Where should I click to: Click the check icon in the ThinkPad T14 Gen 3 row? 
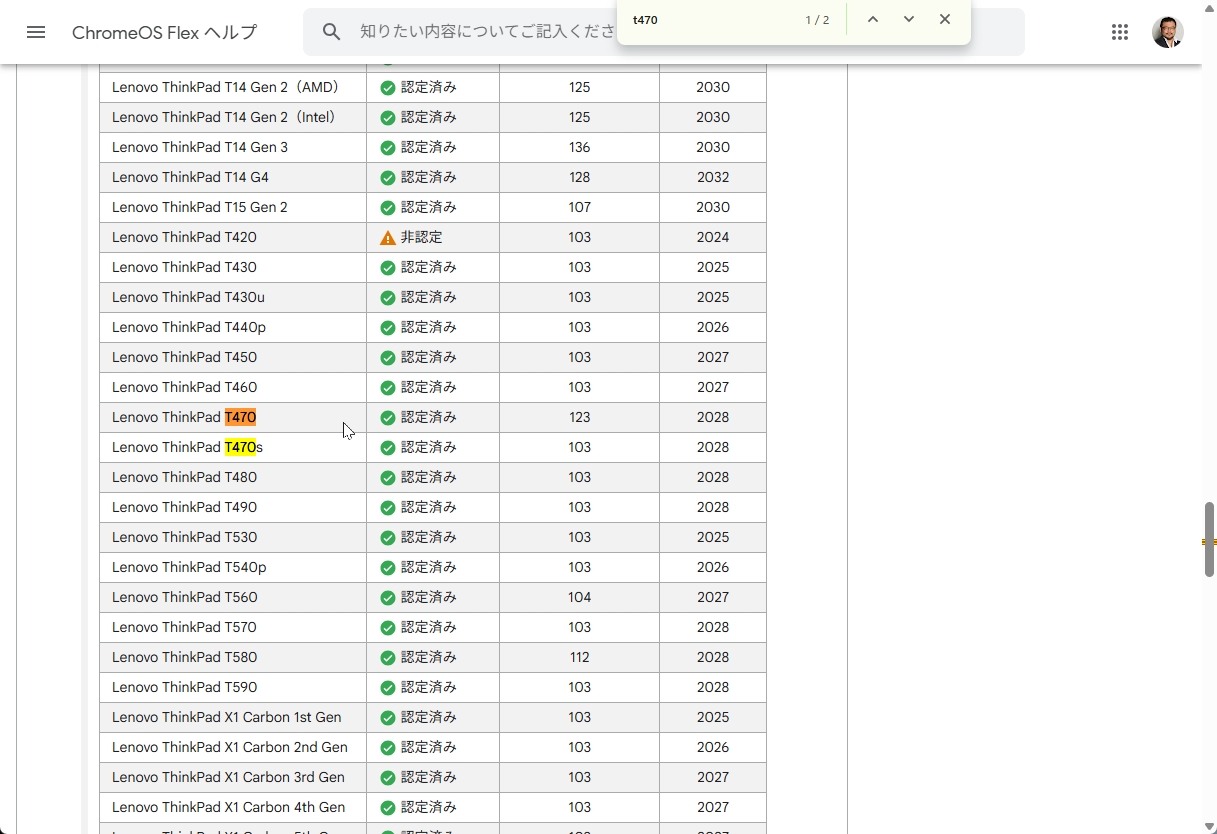click(388, 148)
